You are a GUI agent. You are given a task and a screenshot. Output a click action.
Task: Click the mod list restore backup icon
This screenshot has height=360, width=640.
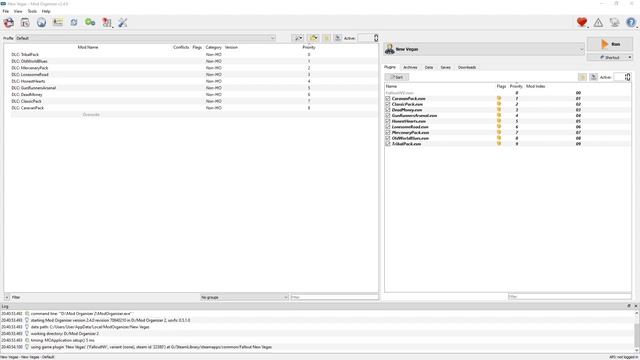coord(327,38)
